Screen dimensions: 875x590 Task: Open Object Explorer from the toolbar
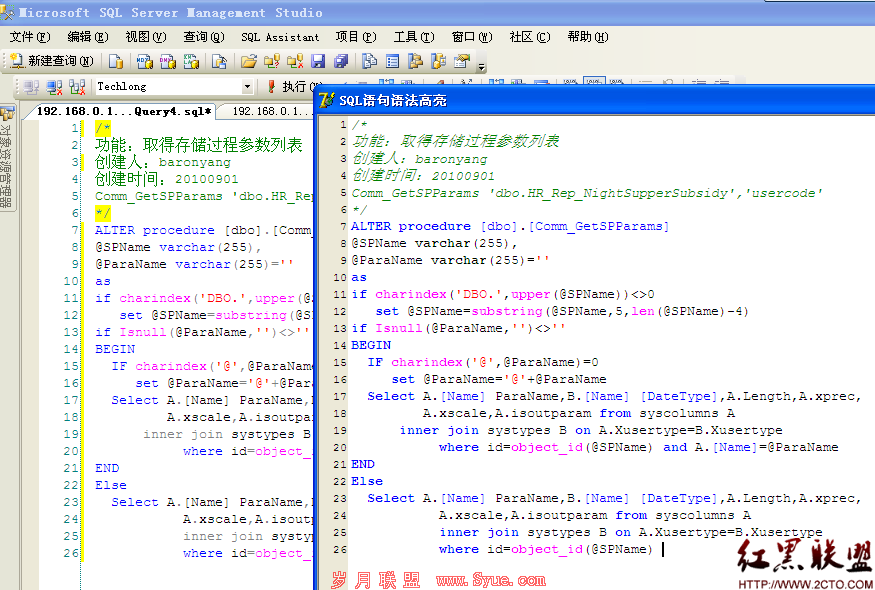click(416, 61)
